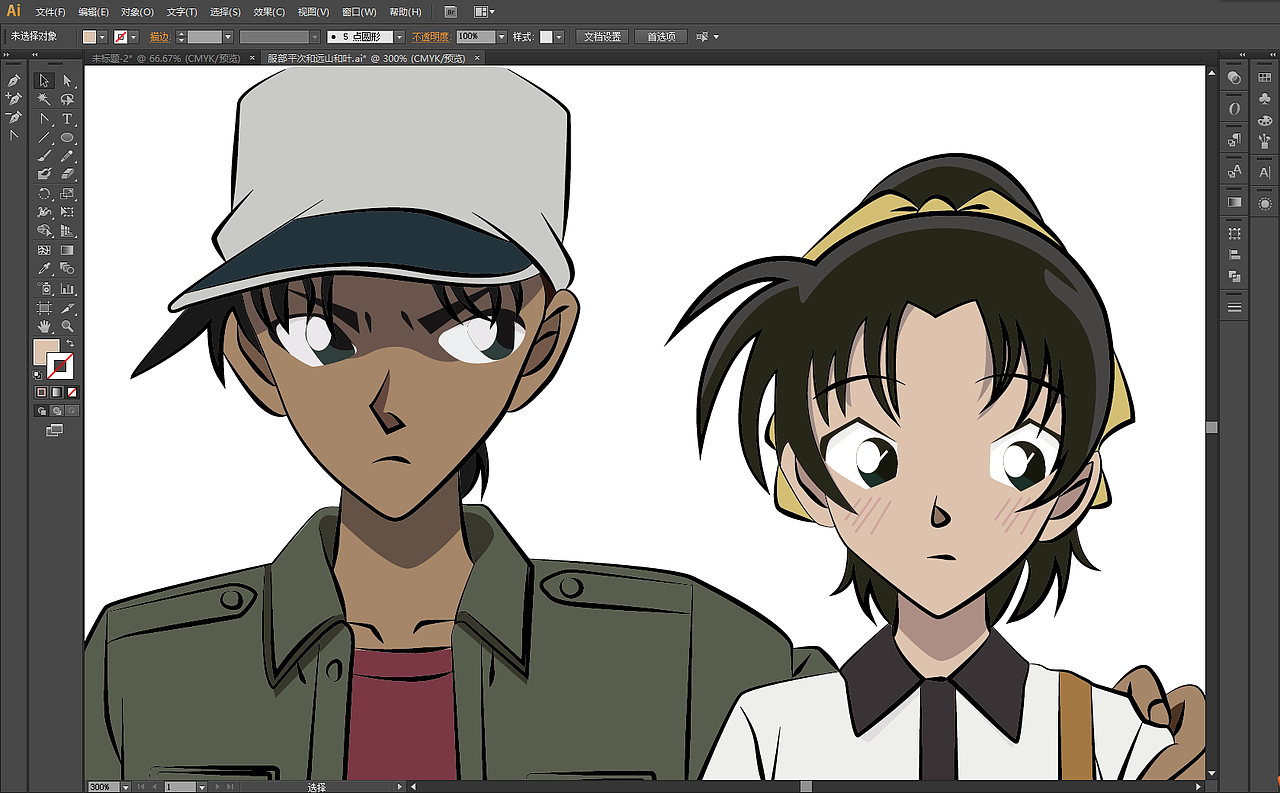The width and height of the screenshot is (1280, 793).
Task: Expand the 样式 style dropdown arrow
Action: click(x=559, y=37)
